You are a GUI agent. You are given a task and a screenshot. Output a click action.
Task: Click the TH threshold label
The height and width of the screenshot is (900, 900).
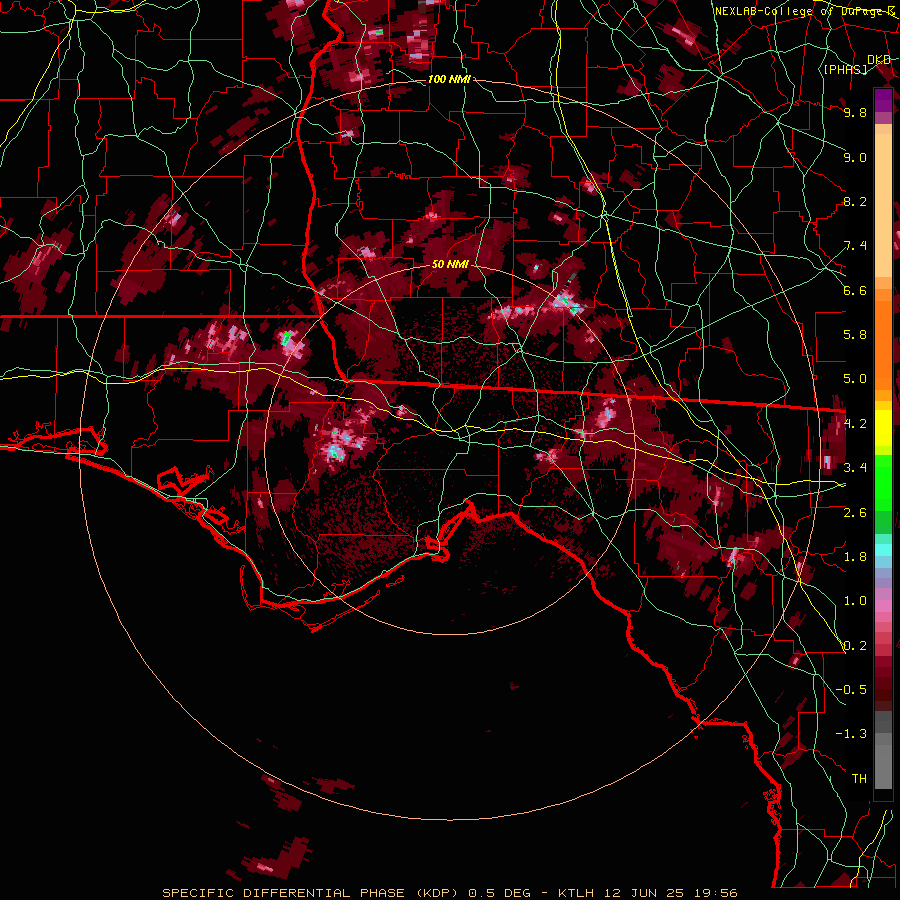click(x=859, y=779)
